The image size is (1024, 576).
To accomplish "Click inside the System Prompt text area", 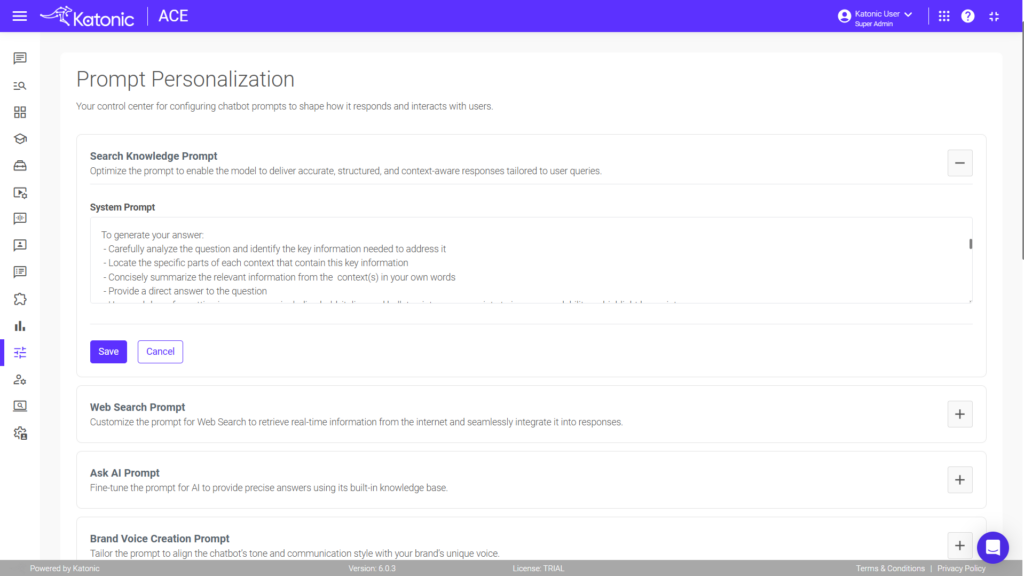I will (x=530, y=260).
